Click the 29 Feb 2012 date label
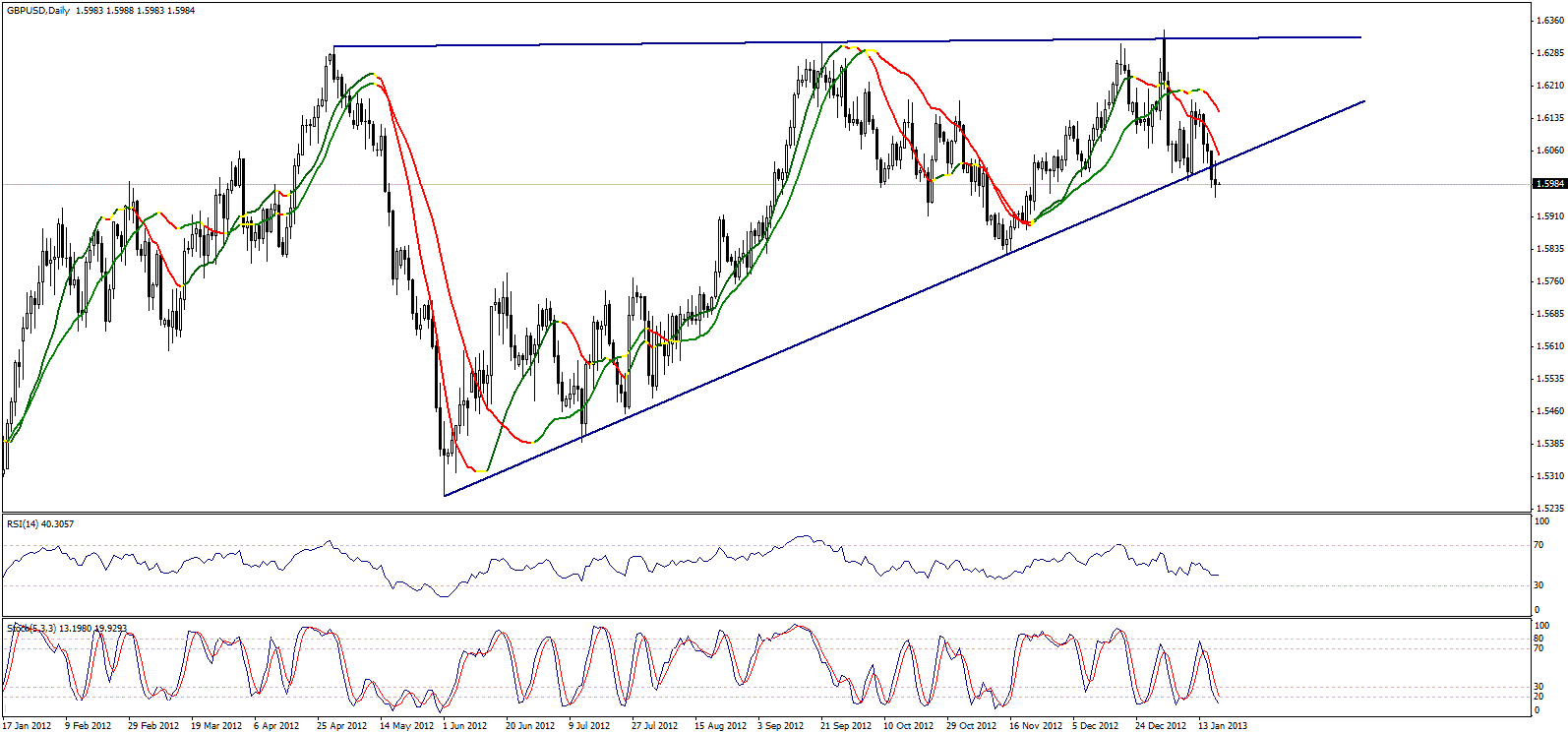This screenshot has width=1568, height=733. point(153,726)
